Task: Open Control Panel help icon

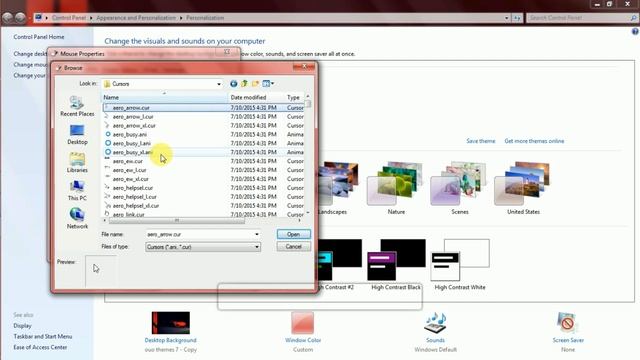Action: (x=635, y=32)
